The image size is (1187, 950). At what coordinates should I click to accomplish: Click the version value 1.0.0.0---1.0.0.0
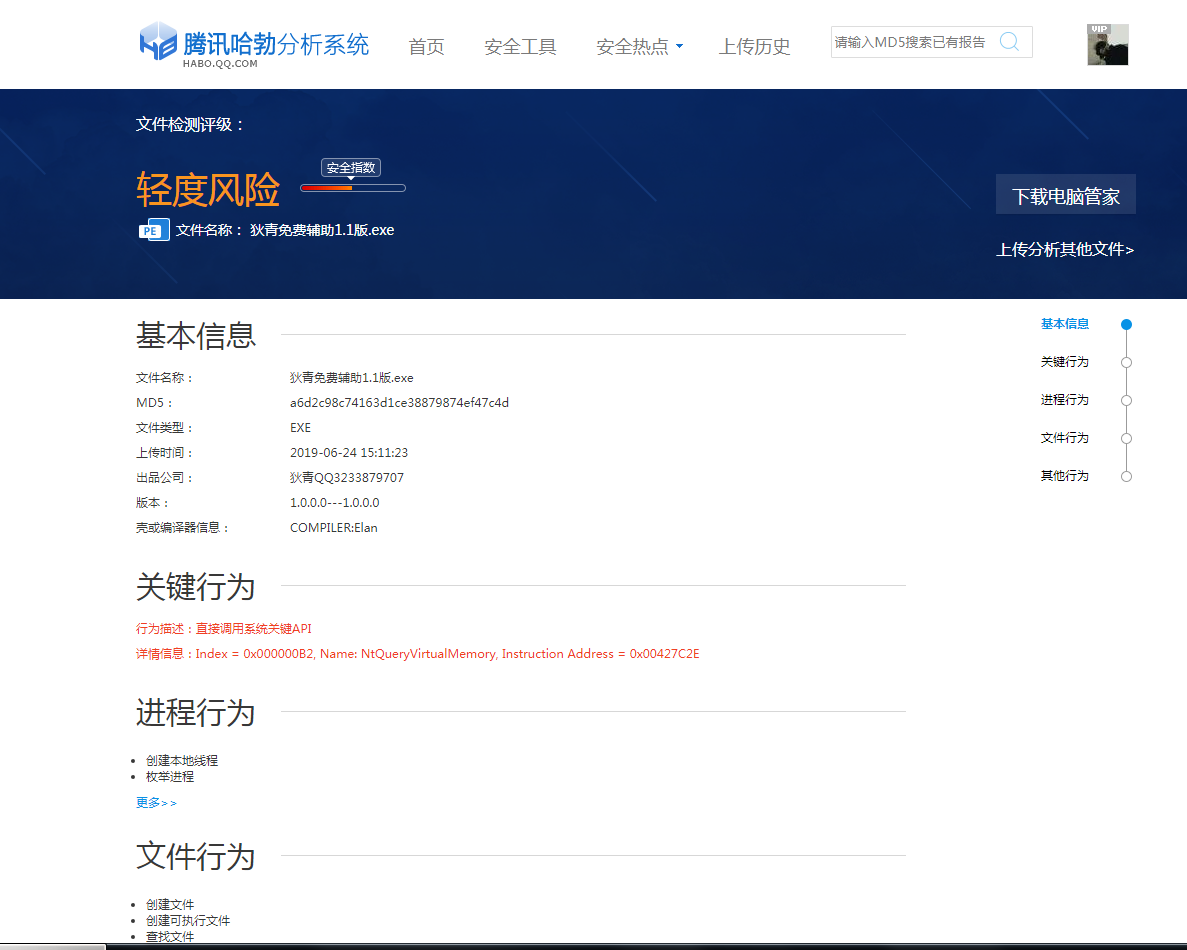(335, 503)
